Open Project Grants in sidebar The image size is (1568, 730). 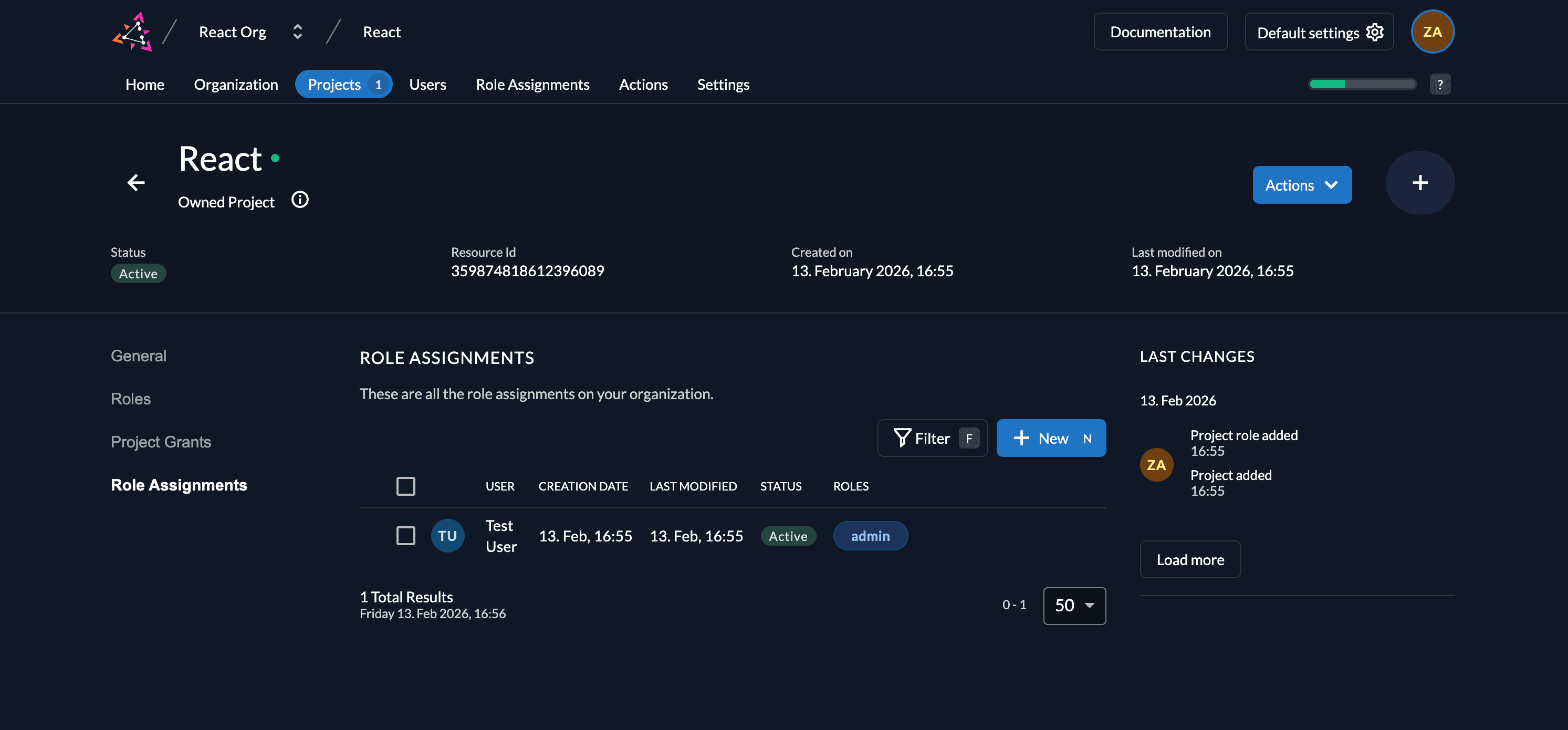click(x=161, y=441)
